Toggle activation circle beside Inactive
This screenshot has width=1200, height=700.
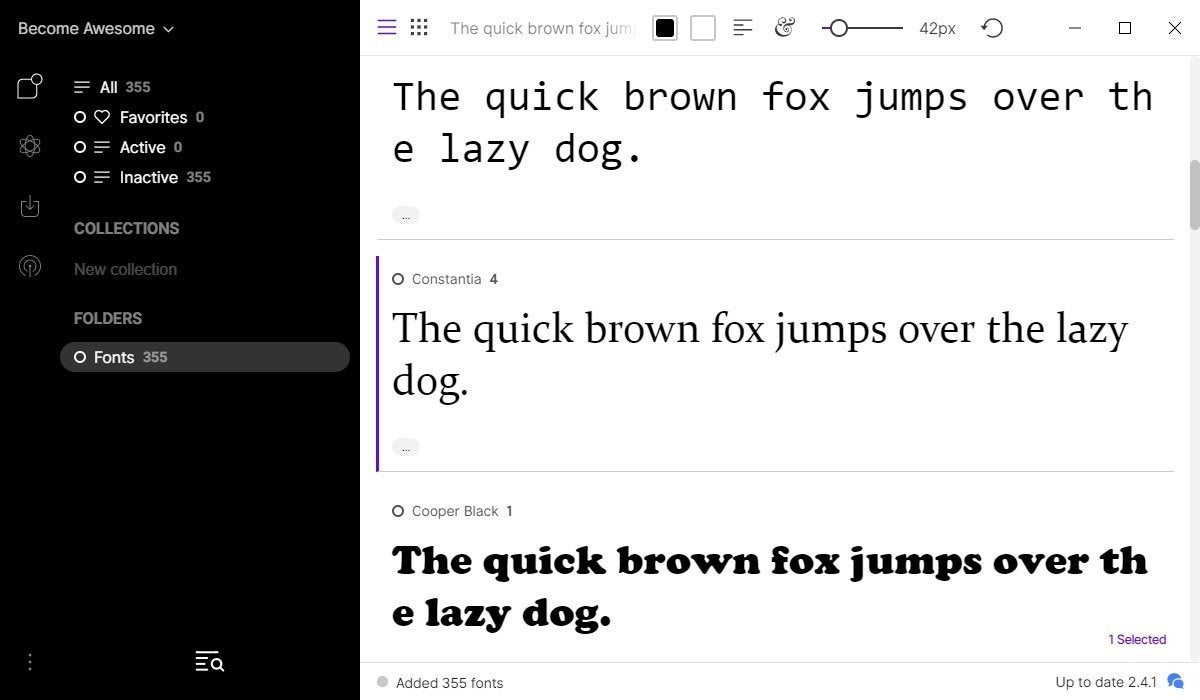click(80, 177)
